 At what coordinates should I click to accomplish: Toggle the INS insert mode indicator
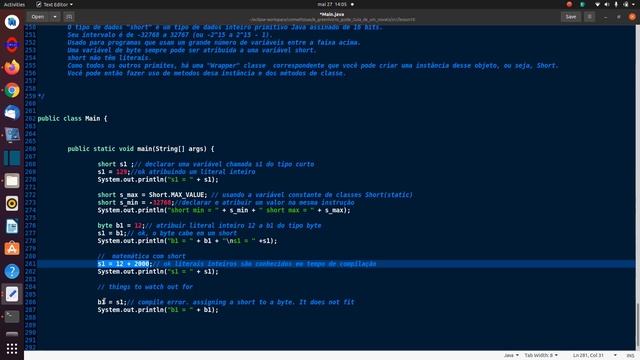(630, 356)
